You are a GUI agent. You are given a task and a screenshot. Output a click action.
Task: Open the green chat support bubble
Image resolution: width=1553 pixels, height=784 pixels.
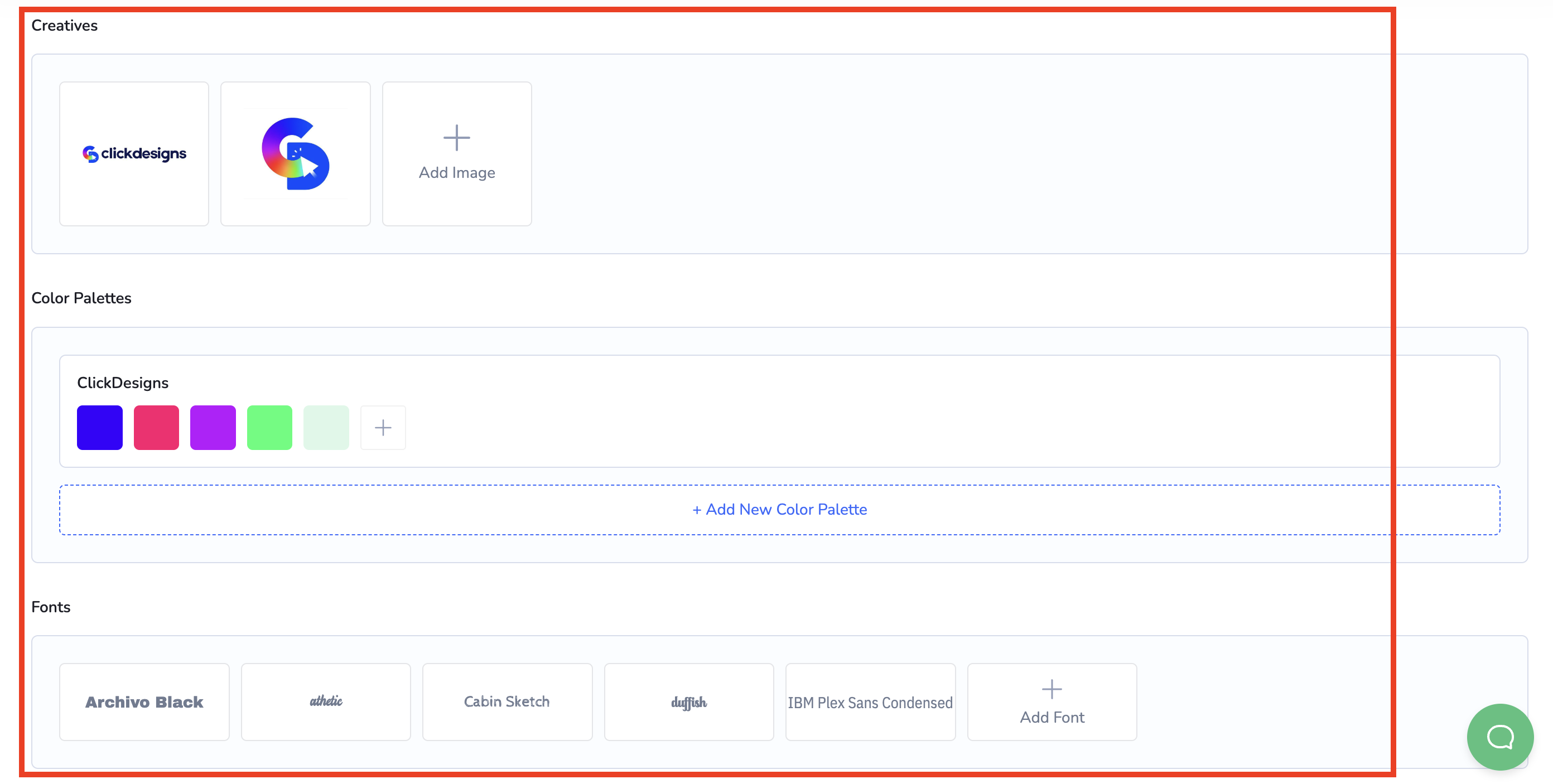(1499, 737)
